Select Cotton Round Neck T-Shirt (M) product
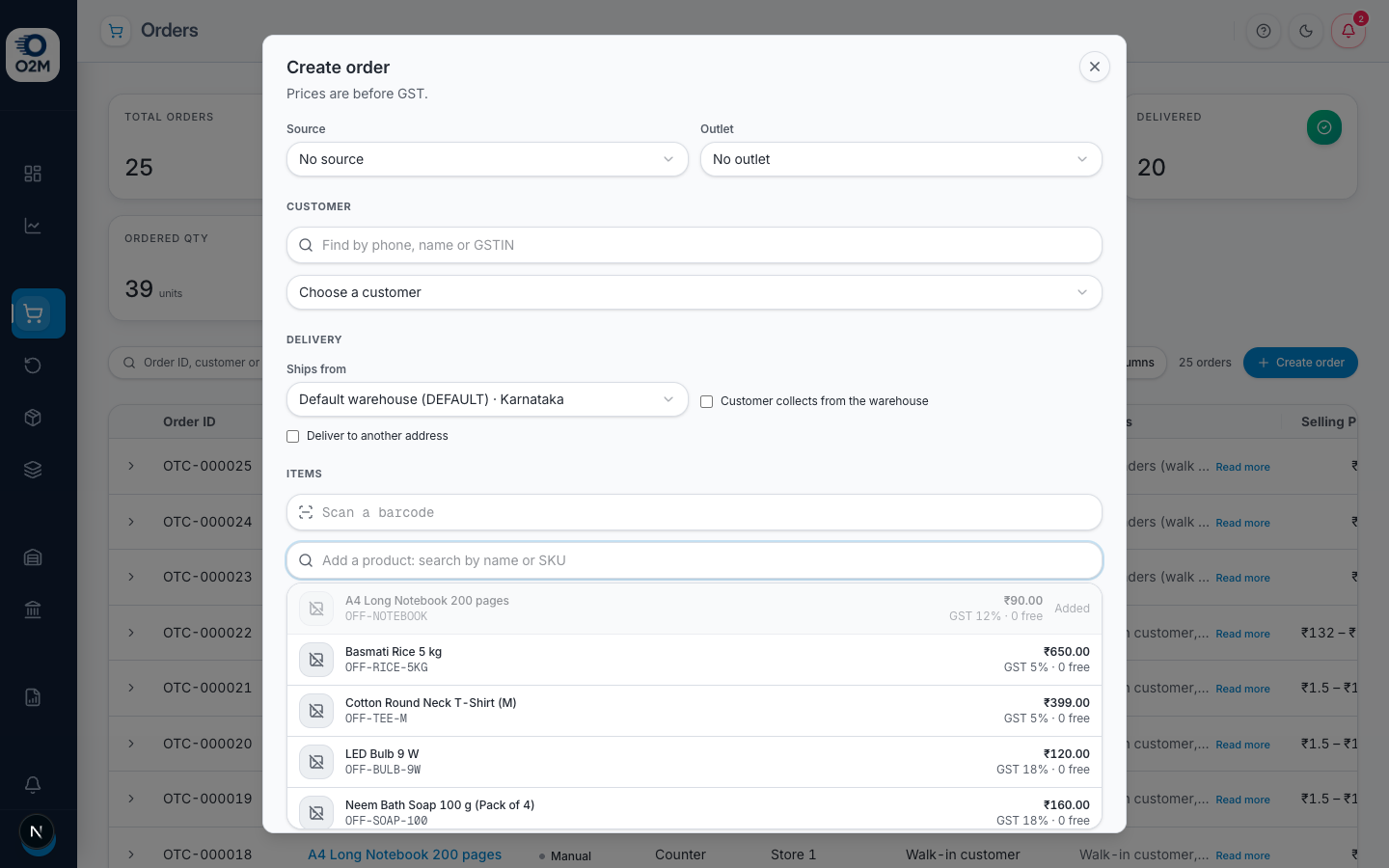 pos(694,711)
